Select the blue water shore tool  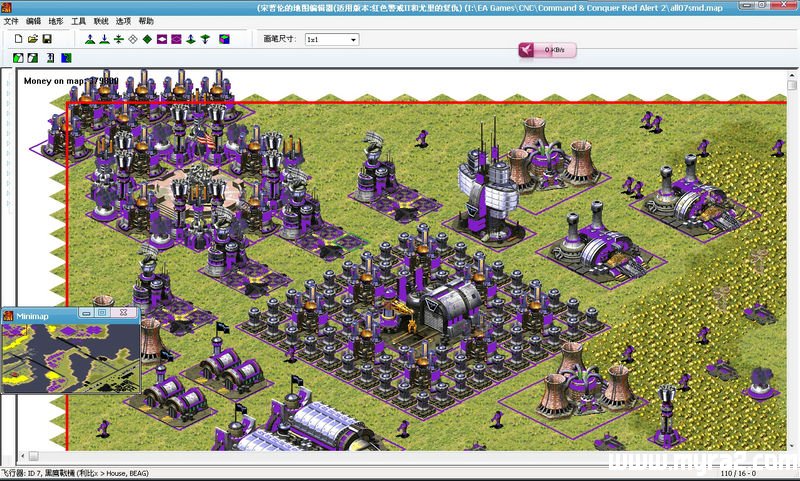[x=66, y=58]
